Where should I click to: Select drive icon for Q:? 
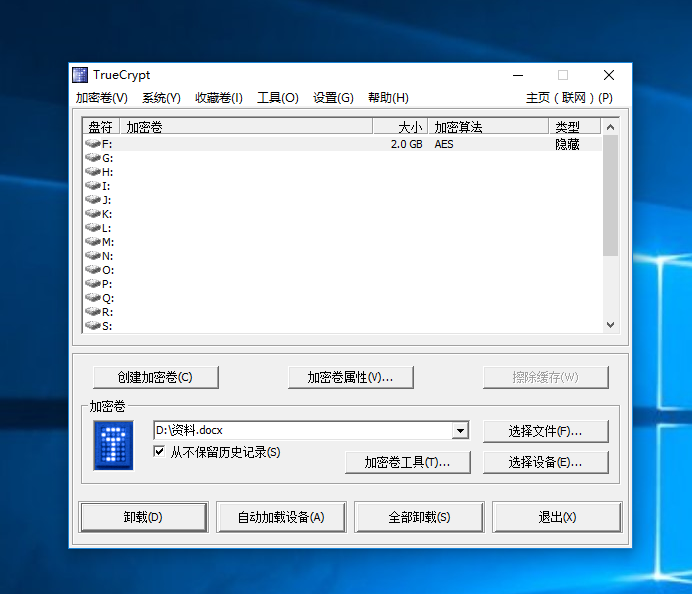93,297
